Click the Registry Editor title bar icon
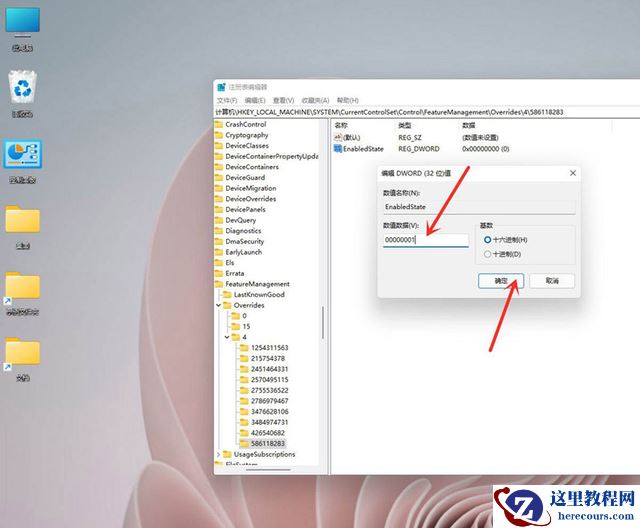Screen dimensions: 640x528 221,87
